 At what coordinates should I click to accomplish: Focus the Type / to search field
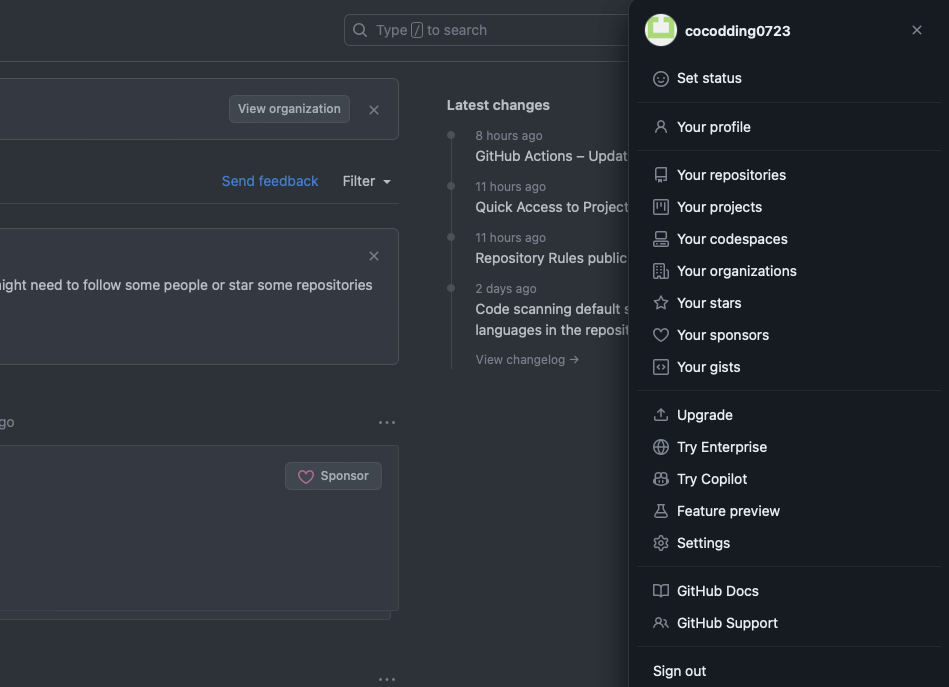pos(490,30)
